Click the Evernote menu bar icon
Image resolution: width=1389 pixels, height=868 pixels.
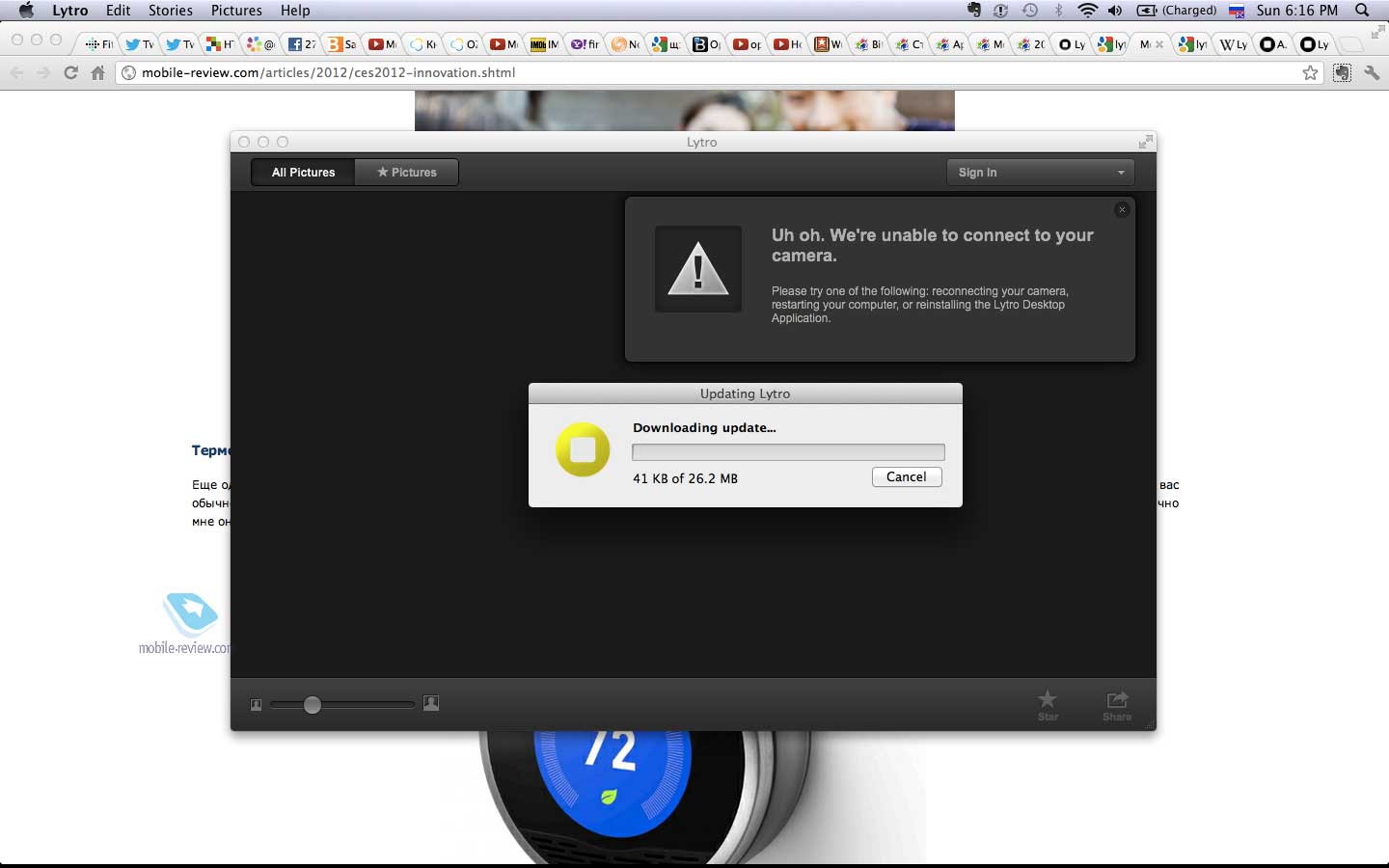click(974, 11)
